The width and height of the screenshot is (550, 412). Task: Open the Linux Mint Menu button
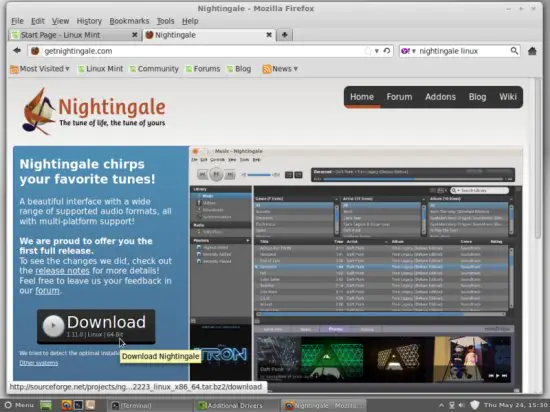20,405
